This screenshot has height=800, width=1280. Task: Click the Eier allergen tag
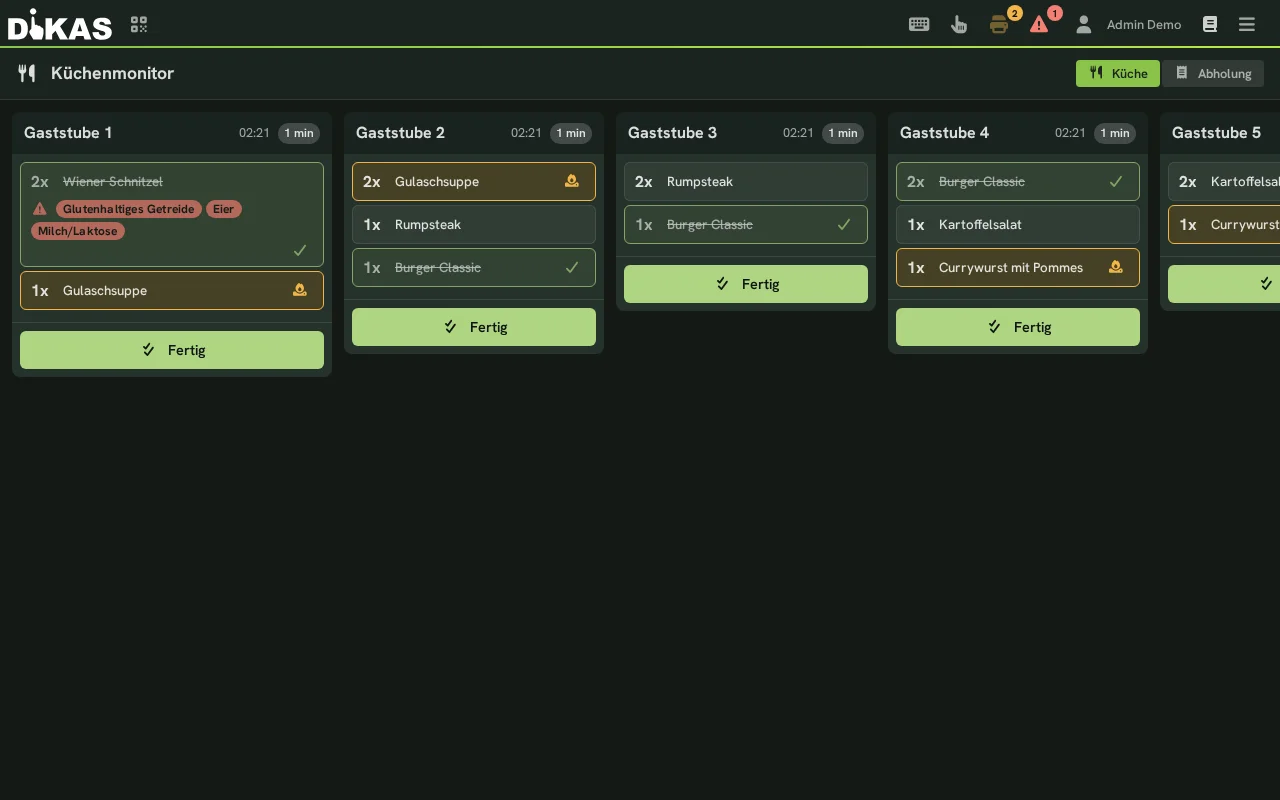click(x=223, y=209)
